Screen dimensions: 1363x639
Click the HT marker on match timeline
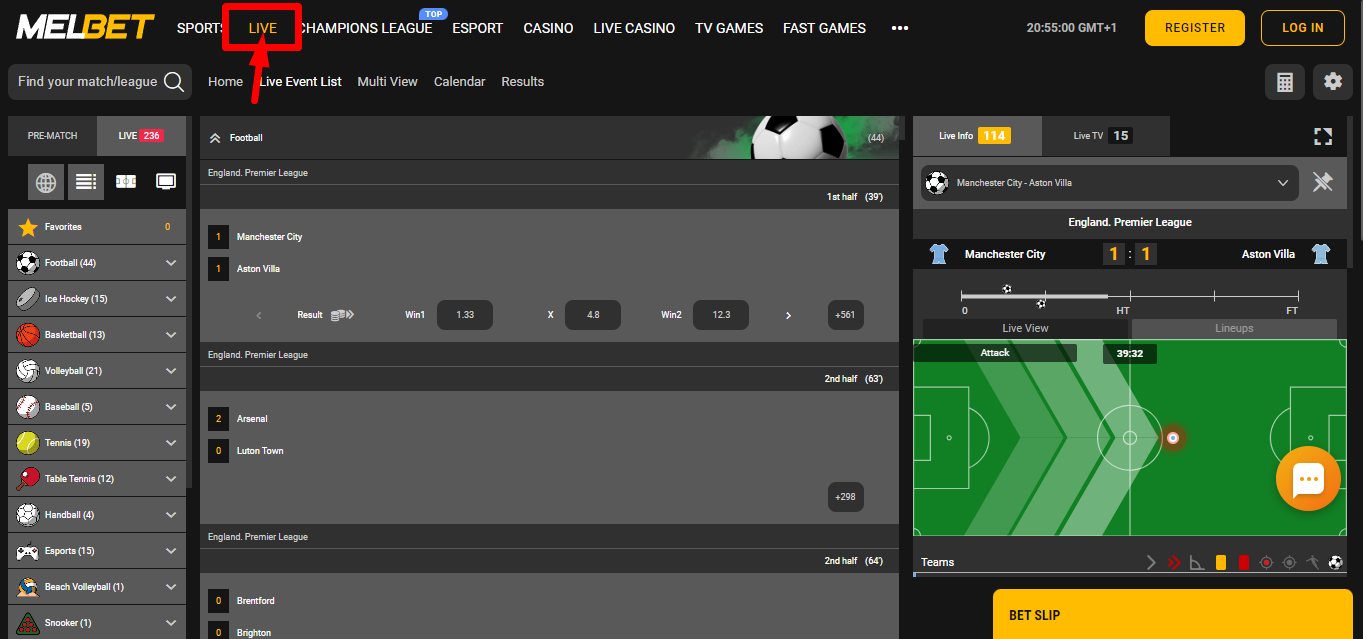point(1123,310)
